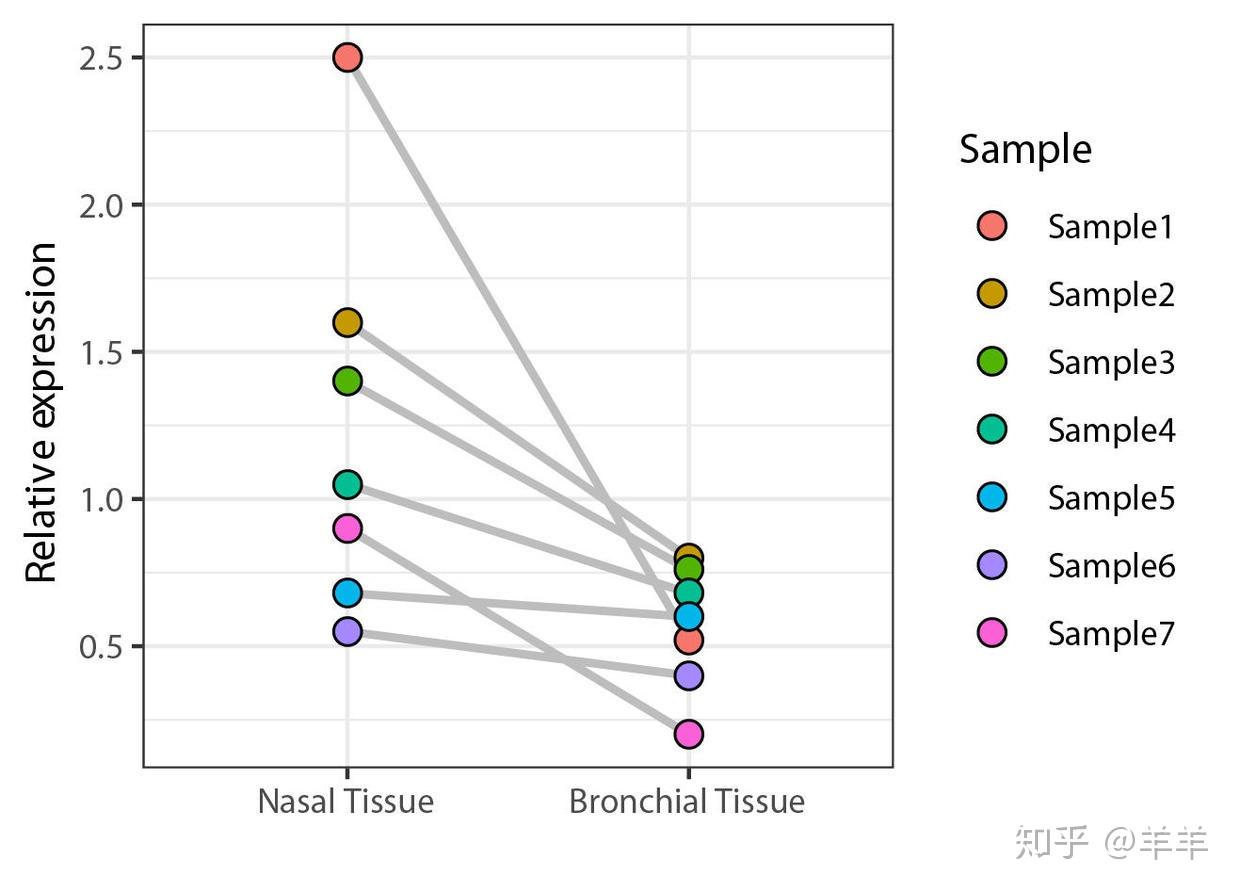The width and height of the screenshot is (1240, 893).
Task: Click the Sample6 purple legend marker
Action: [992, 565]
